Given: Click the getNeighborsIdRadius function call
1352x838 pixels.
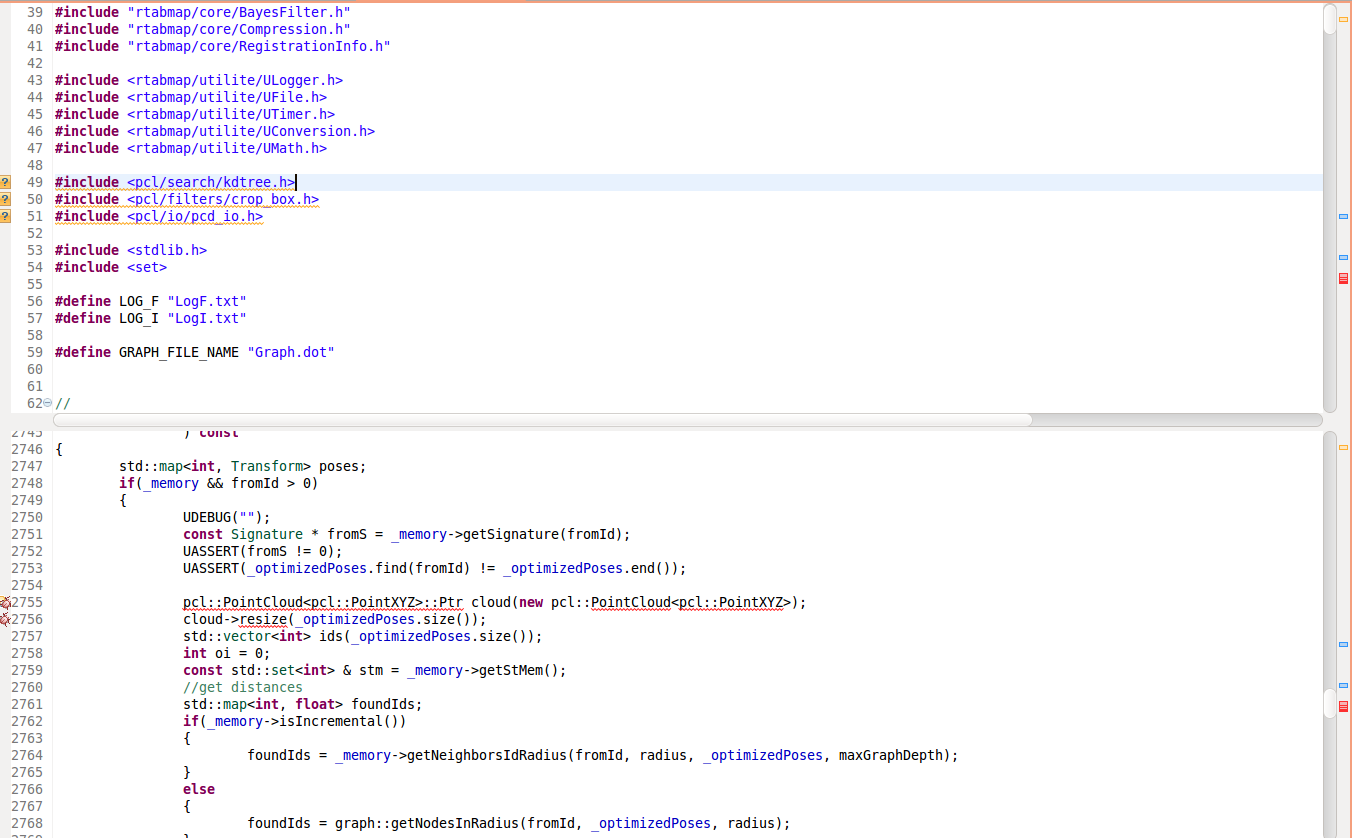Looking at the screenshot, I should pyautogui.click(x=486, y=755).
